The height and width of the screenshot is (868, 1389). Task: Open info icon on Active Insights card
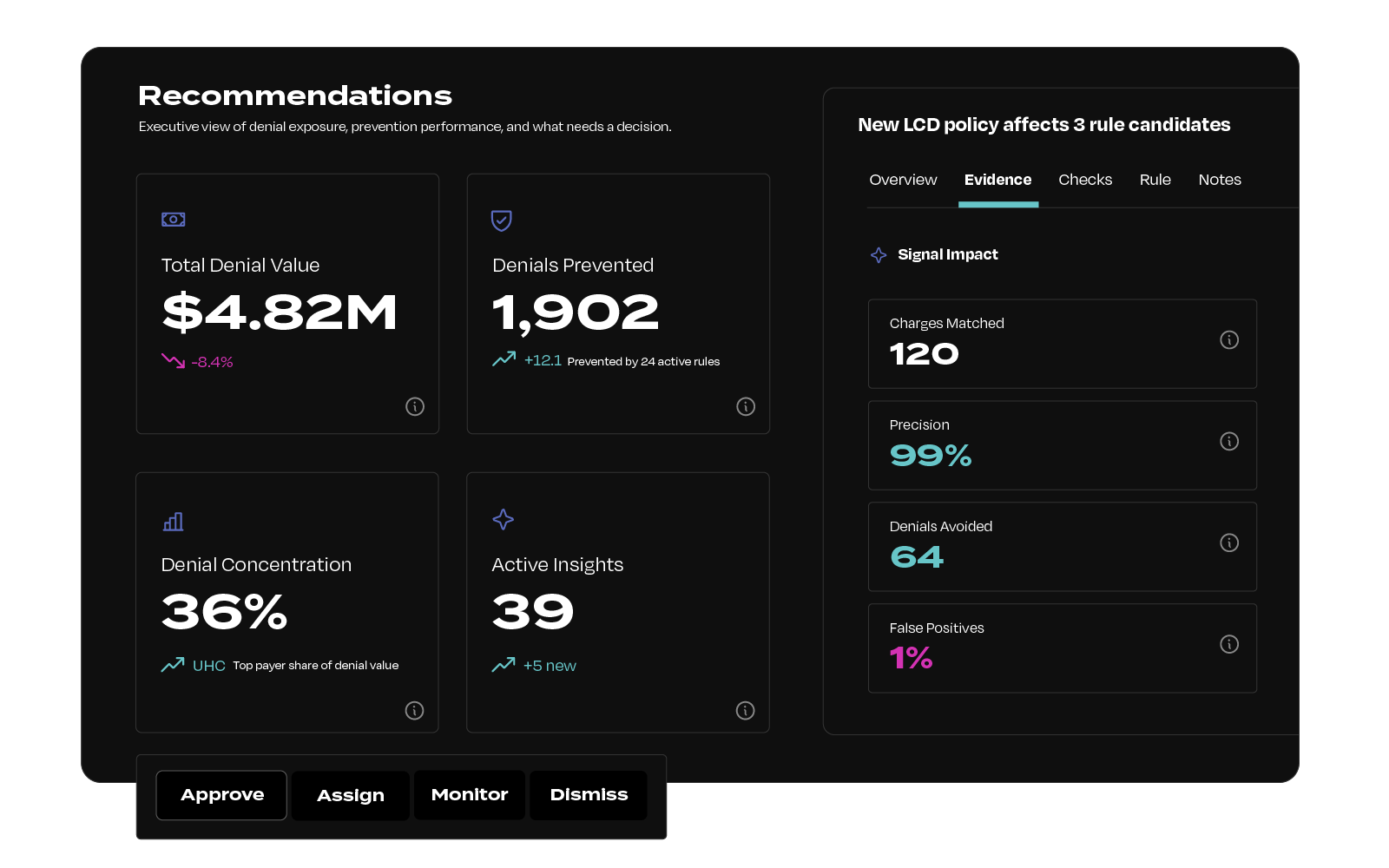(x=746, y=710)
